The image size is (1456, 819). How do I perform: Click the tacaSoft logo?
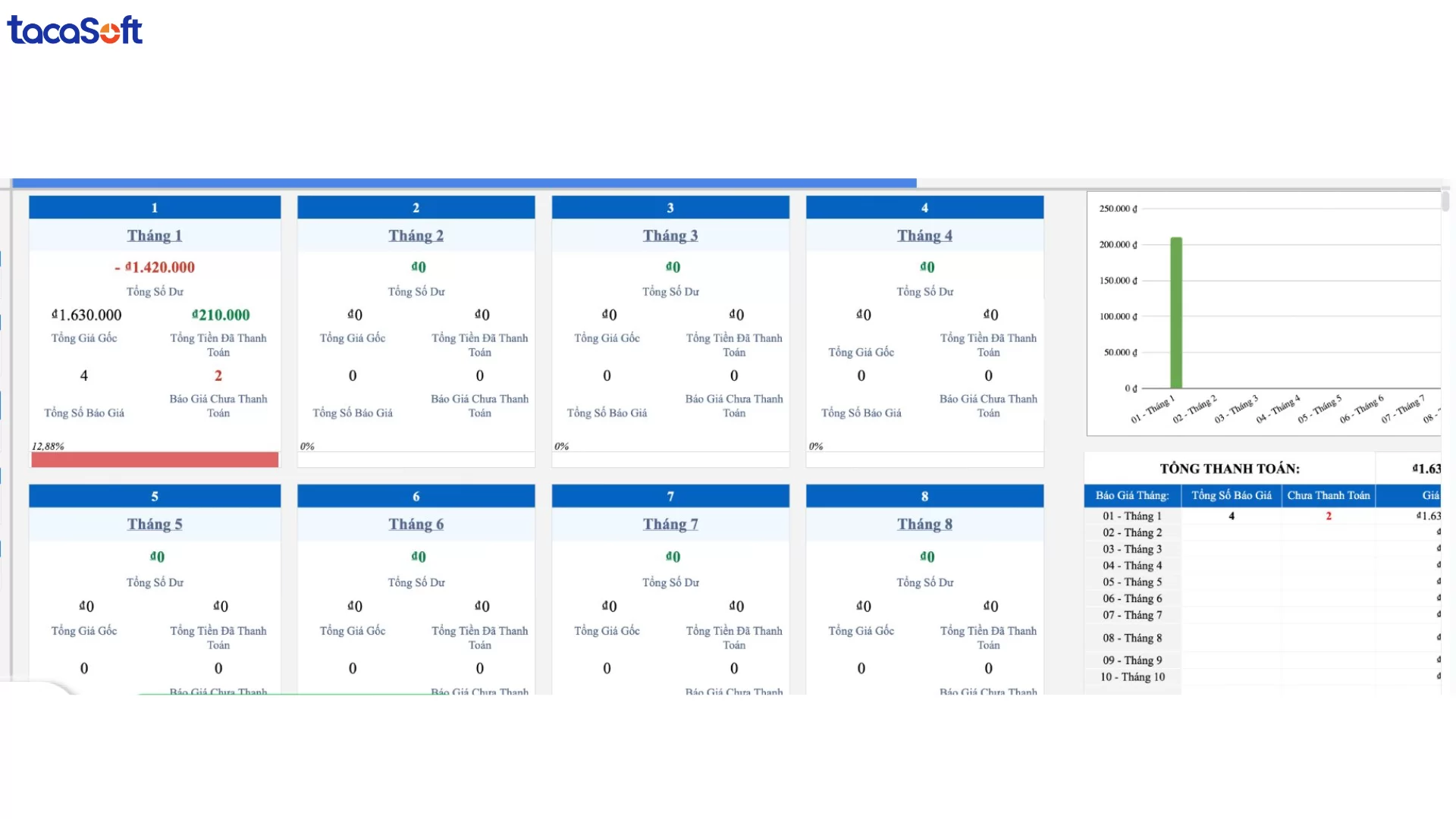click(x=74, y=30)
